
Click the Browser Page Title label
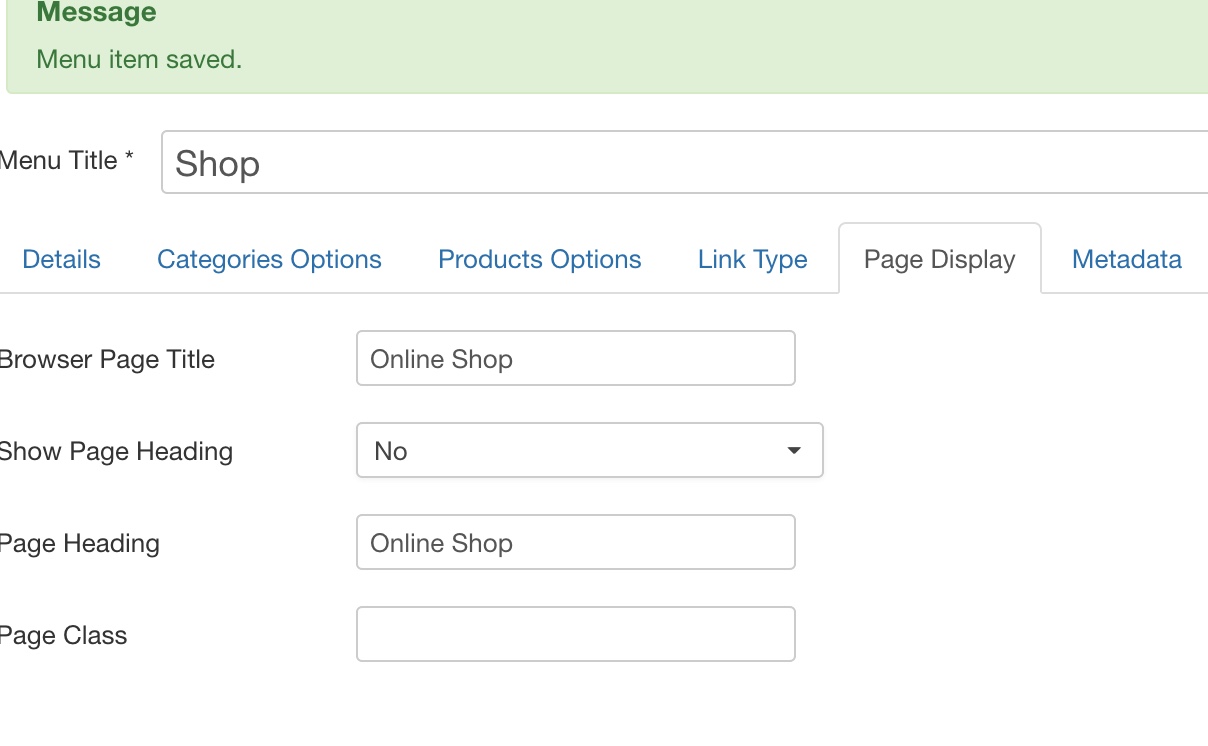point(106,360)
